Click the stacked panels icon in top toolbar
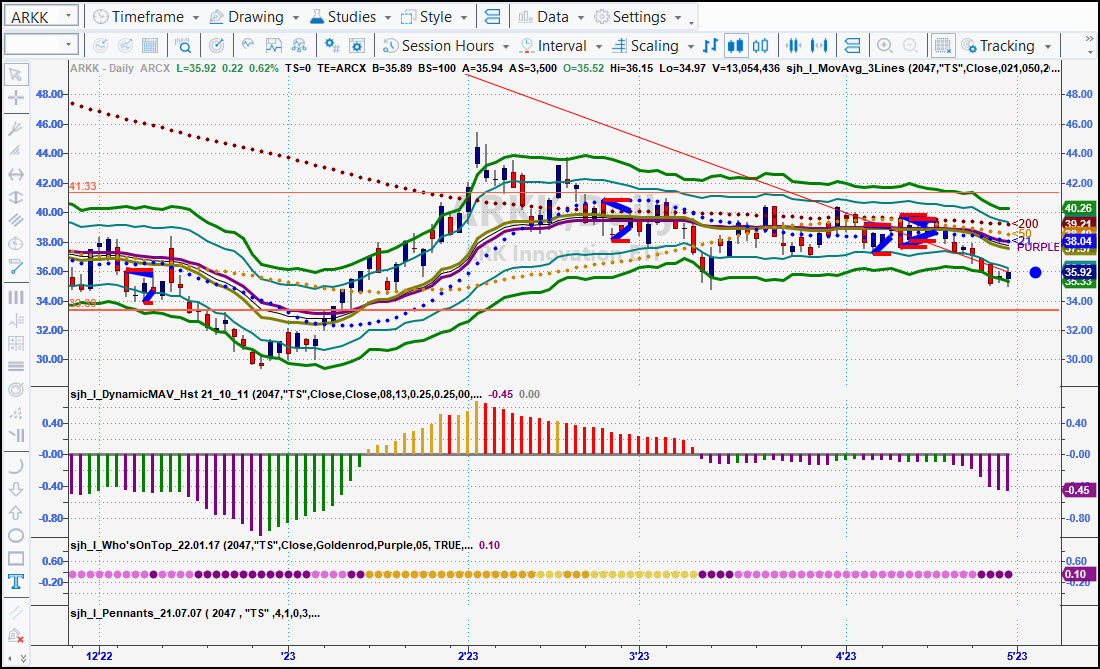Viewport: 1100px width, 669px height. (493, 16)
